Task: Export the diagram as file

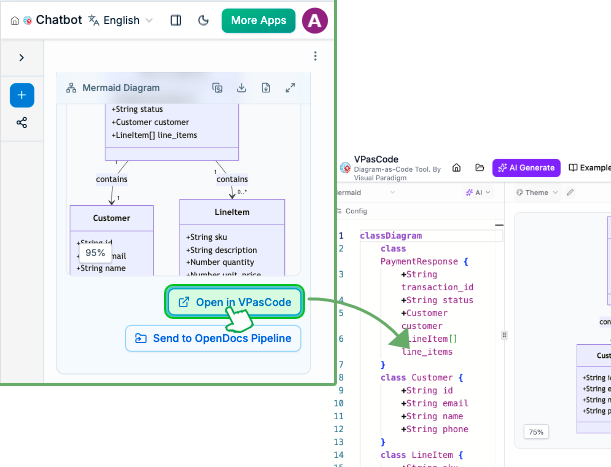Action: [266, 88]
